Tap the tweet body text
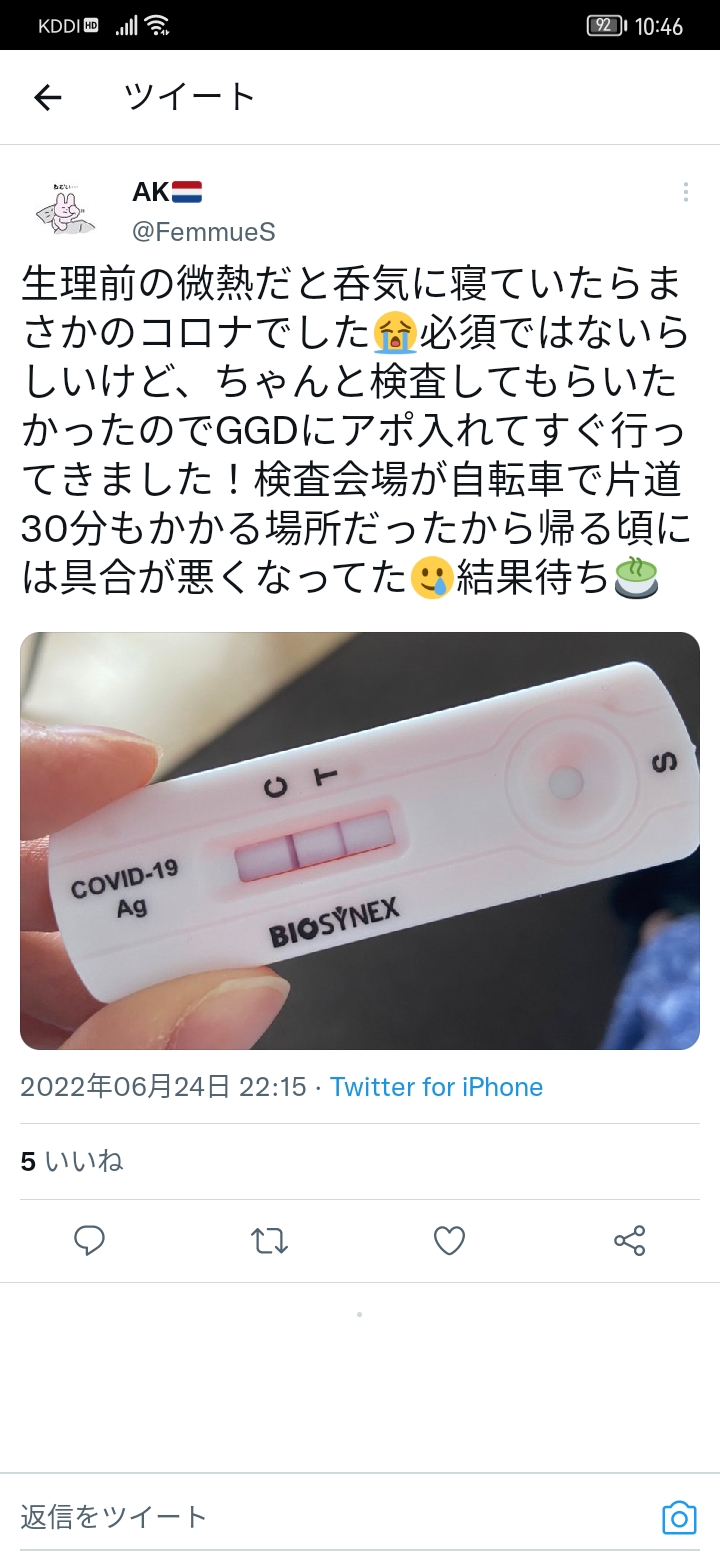Image resolution: width=720 pixels, height=1560 pixels. [355, 430]
